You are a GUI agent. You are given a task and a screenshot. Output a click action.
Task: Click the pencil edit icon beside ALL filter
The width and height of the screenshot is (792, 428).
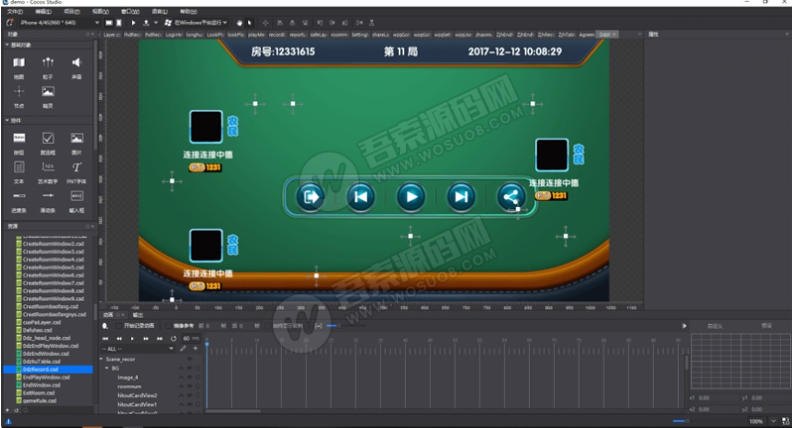click(x=183, y=349)
